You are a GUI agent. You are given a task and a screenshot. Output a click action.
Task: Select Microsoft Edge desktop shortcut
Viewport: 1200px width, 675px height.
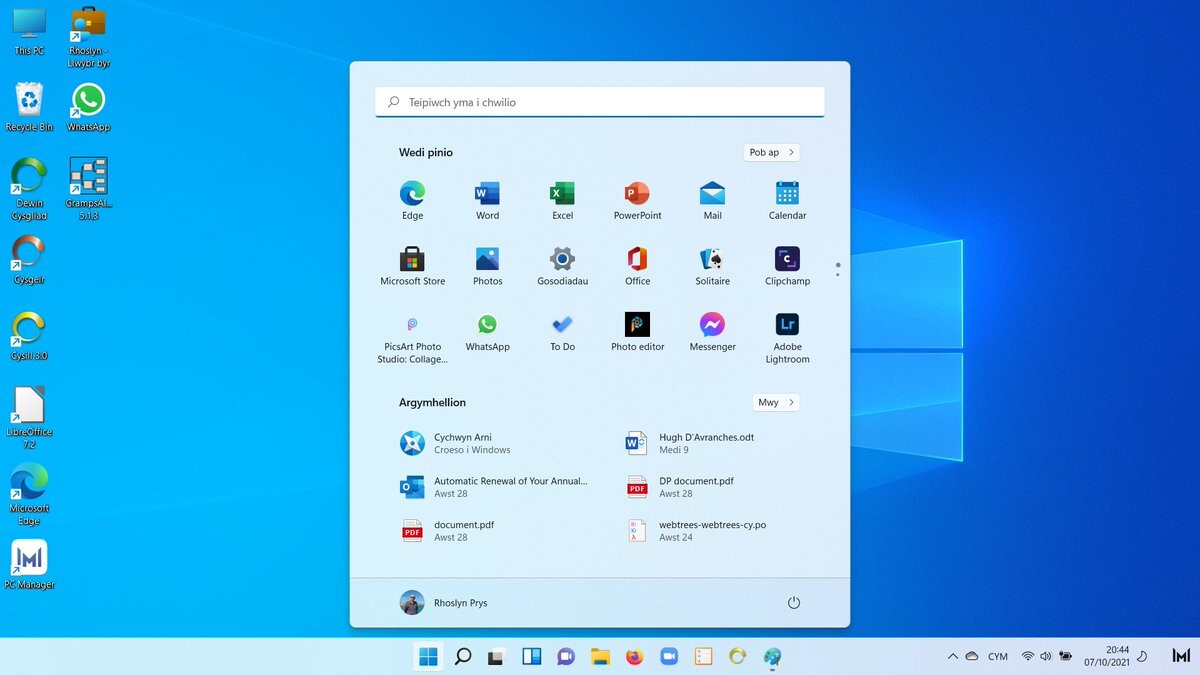pyautogui.click(x=30, y=494)
